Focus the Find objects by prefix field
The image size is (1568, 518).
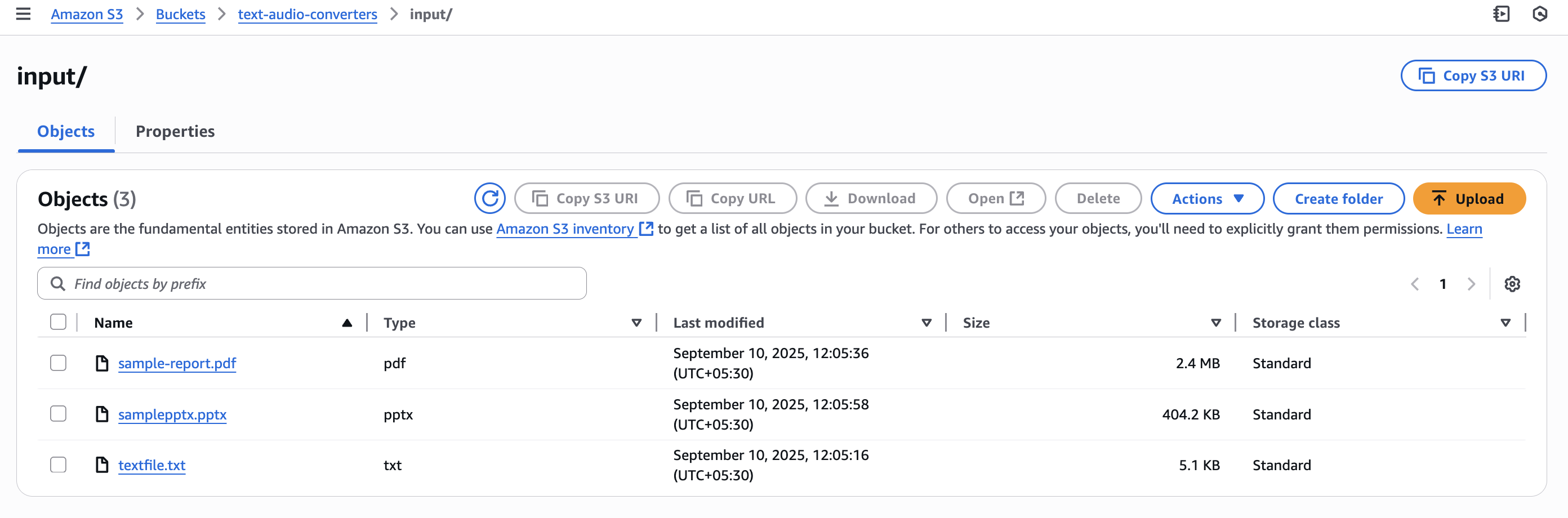311,284
